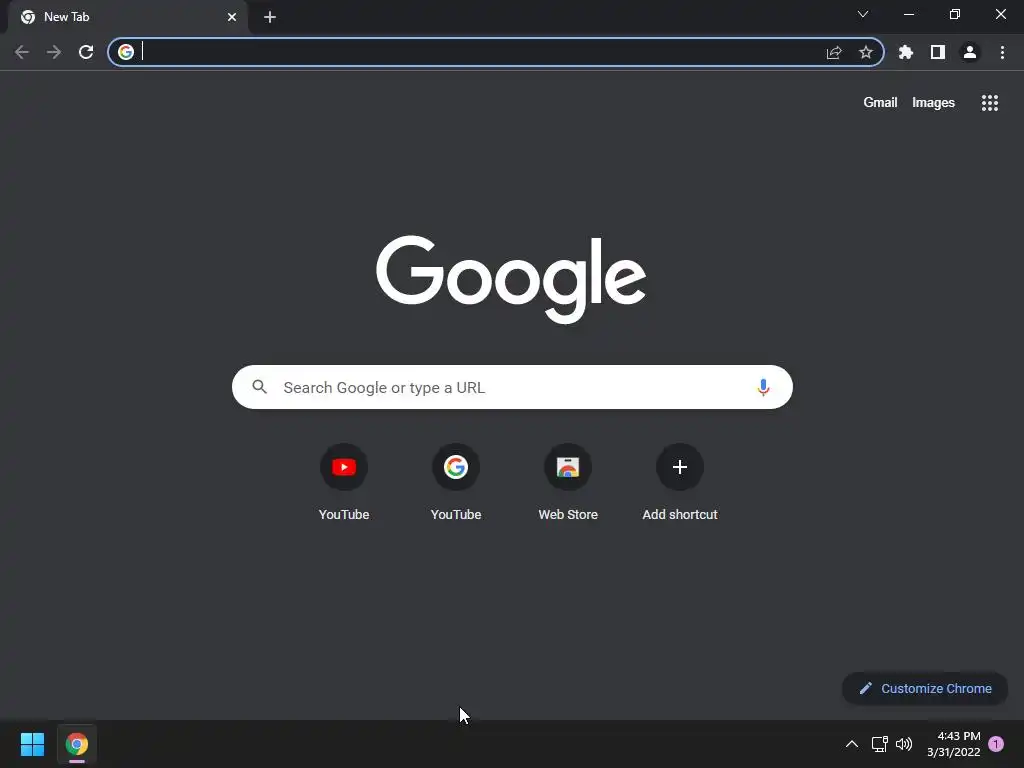Open the tab search dropdown arrow
This screenshot has width=1024, height=768.
pyautogui.click(x=863, y=14)
